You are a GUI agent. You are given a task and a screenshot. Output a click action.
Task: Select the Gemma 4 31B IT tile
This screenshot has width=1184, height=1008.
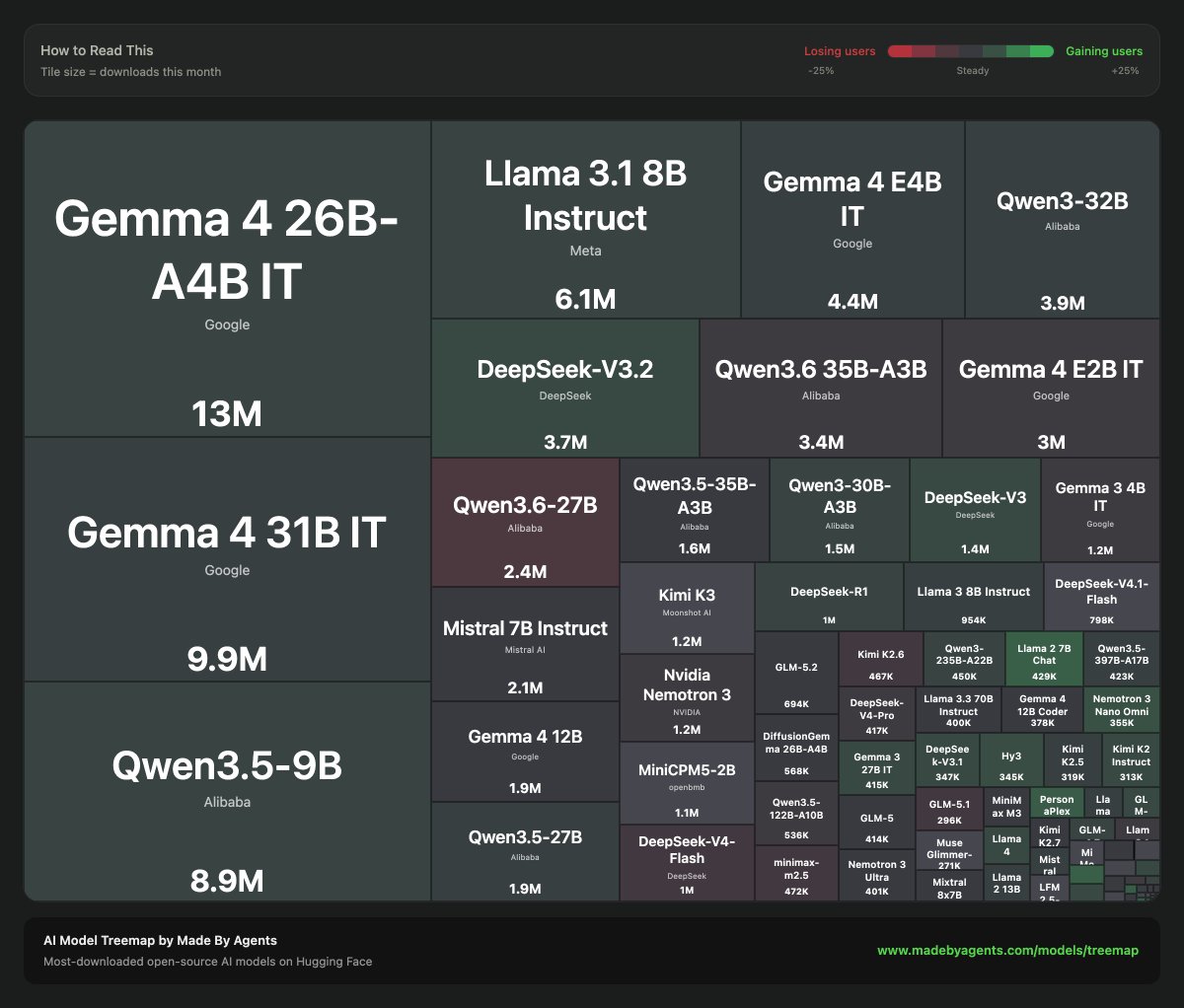click(228, 559)
